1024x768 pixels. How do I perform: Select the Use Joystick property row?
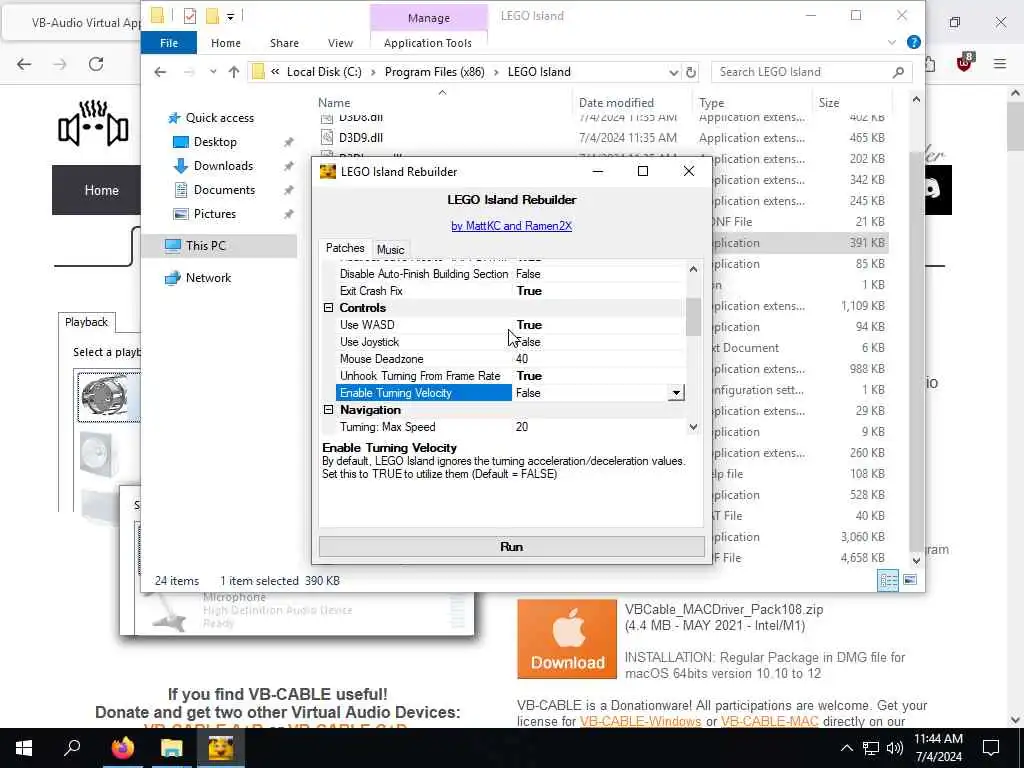tap(509, 342)
